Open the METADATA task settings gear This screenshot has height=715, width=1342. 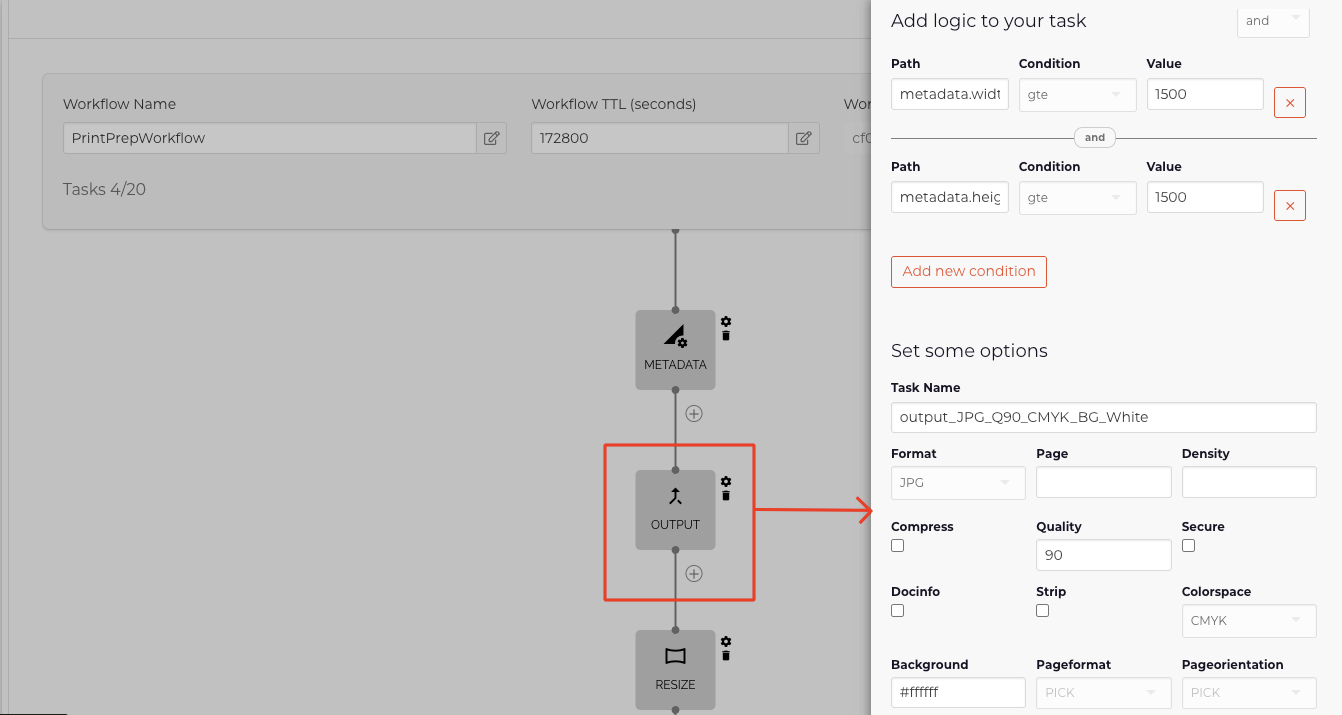click(725, 322)
